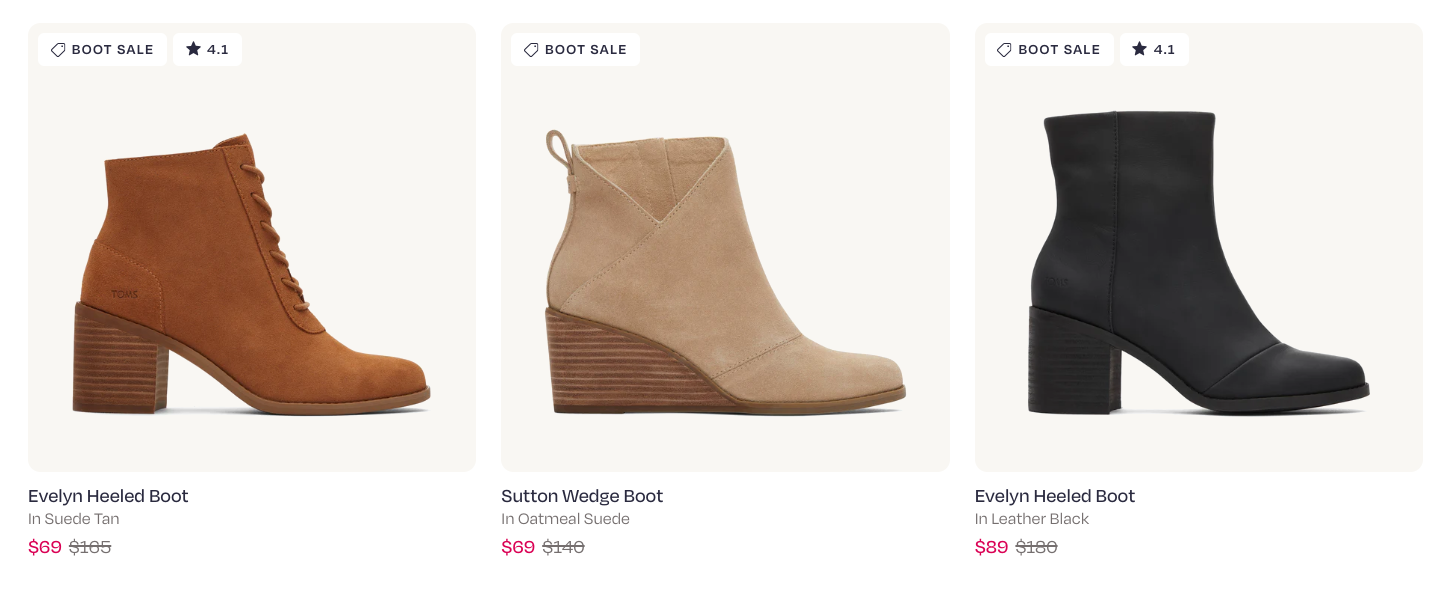
Task: Click the crossed-out $165 original price
Action: pos(90,547)
